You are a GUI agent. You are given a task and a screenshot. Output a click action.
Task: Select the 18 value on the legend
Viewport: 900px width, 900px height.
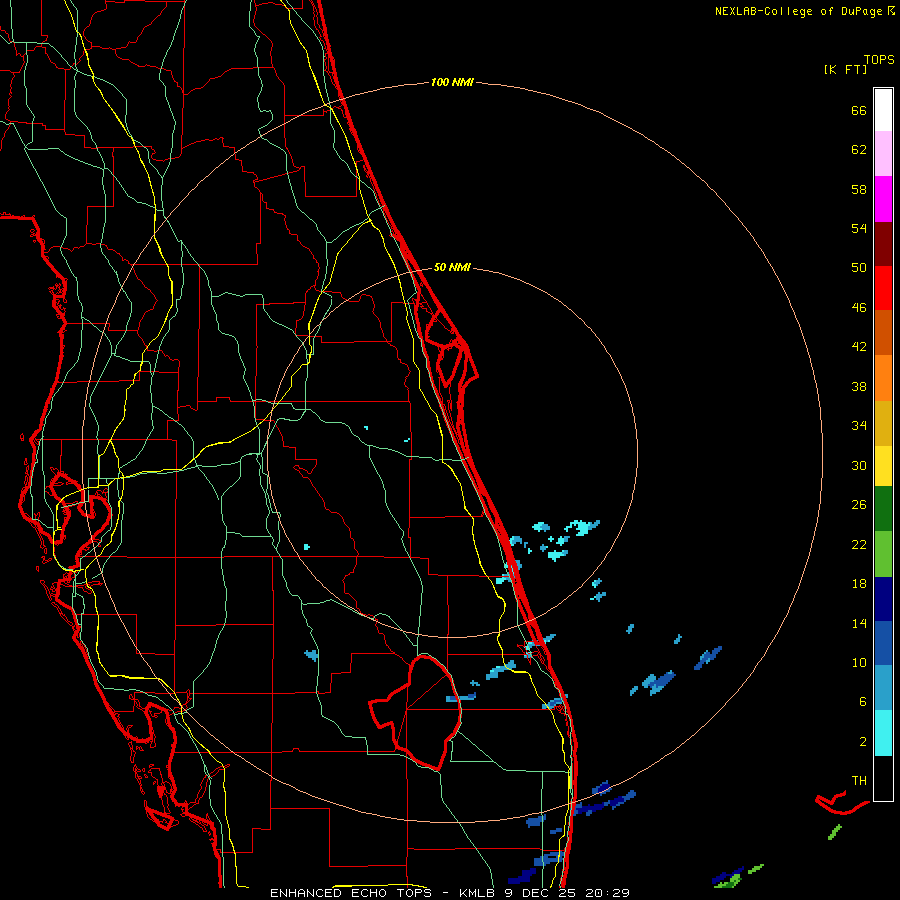(x=859, y=584)
